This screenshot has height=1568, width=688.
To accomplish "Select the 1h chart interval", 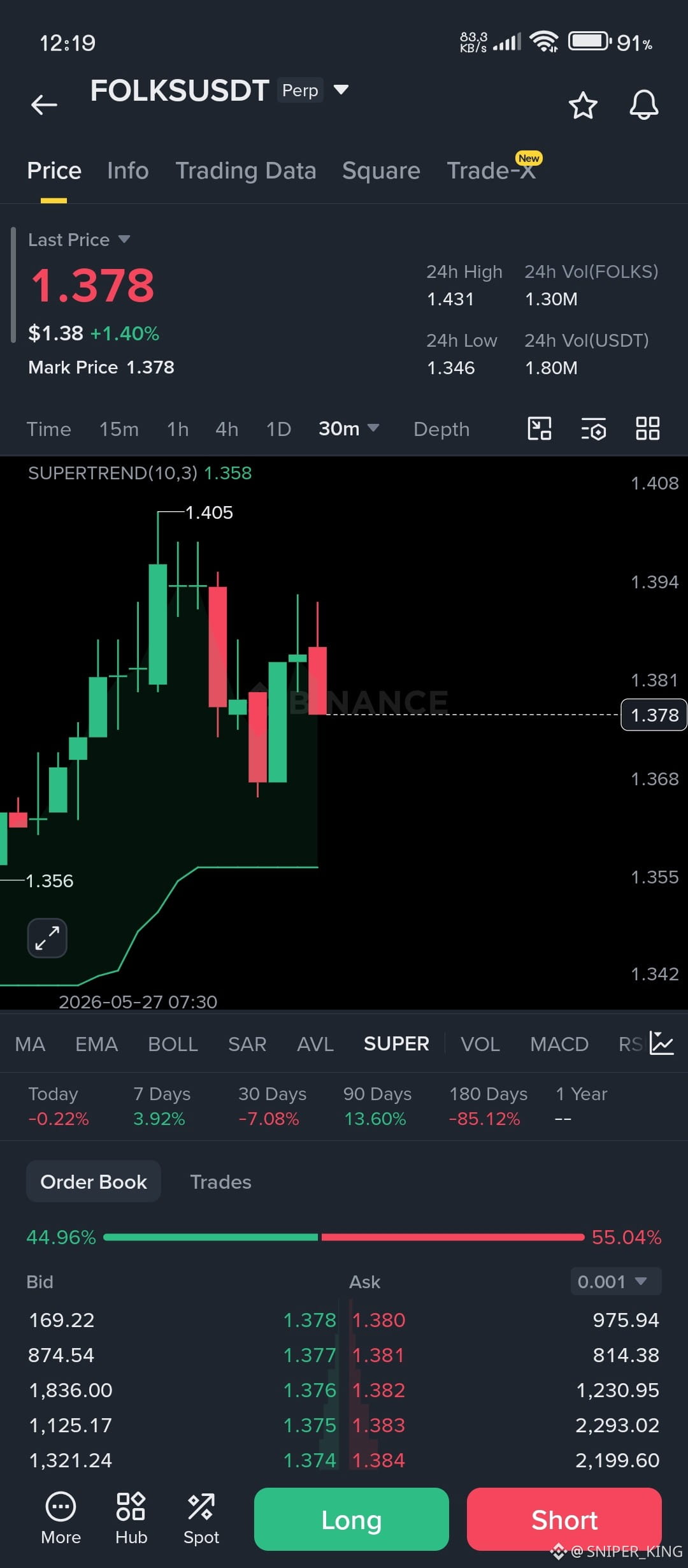I will pos(178,429).
